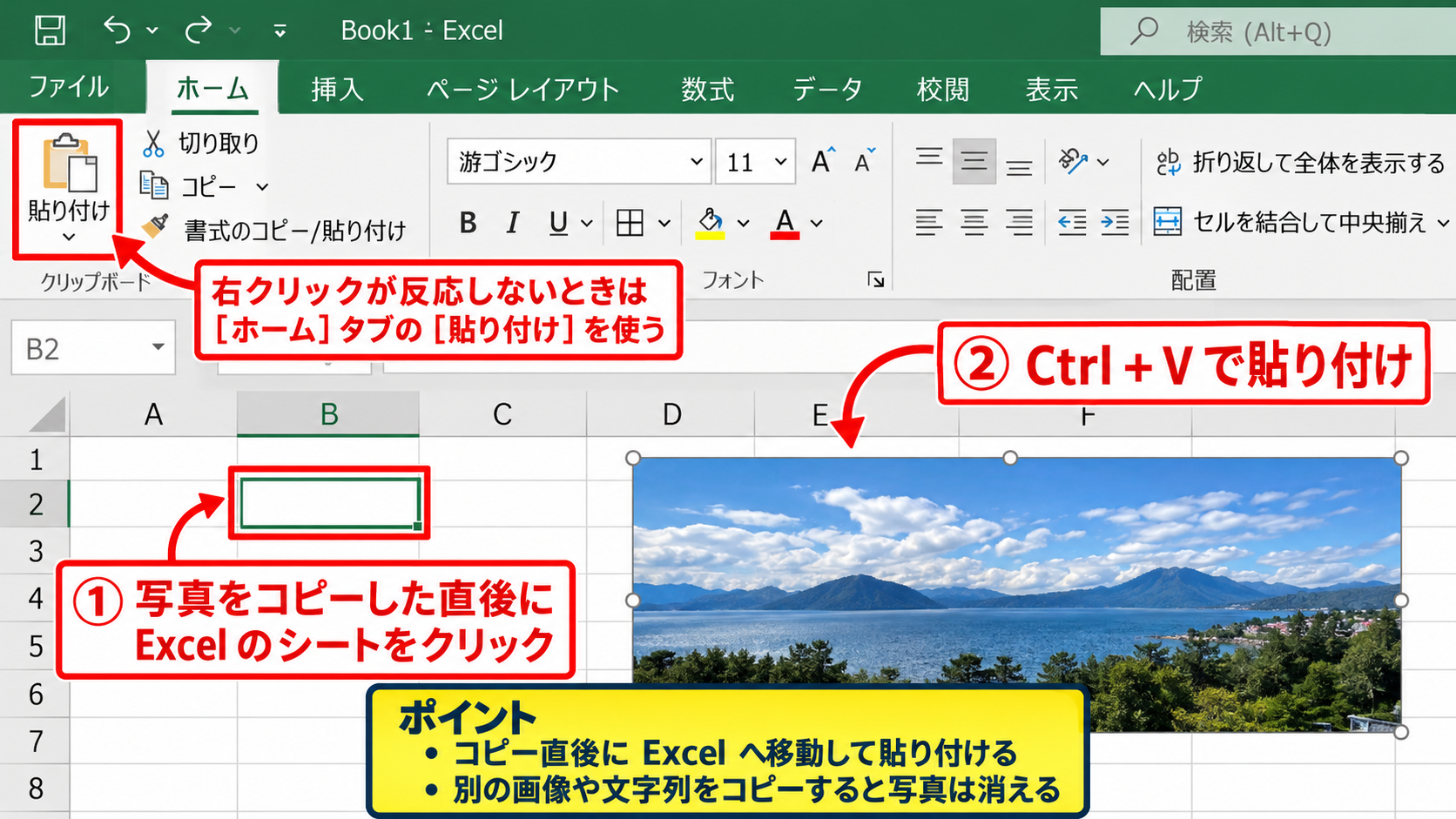Click 折り返して全体を表示する wrap text

(1300, 163)
